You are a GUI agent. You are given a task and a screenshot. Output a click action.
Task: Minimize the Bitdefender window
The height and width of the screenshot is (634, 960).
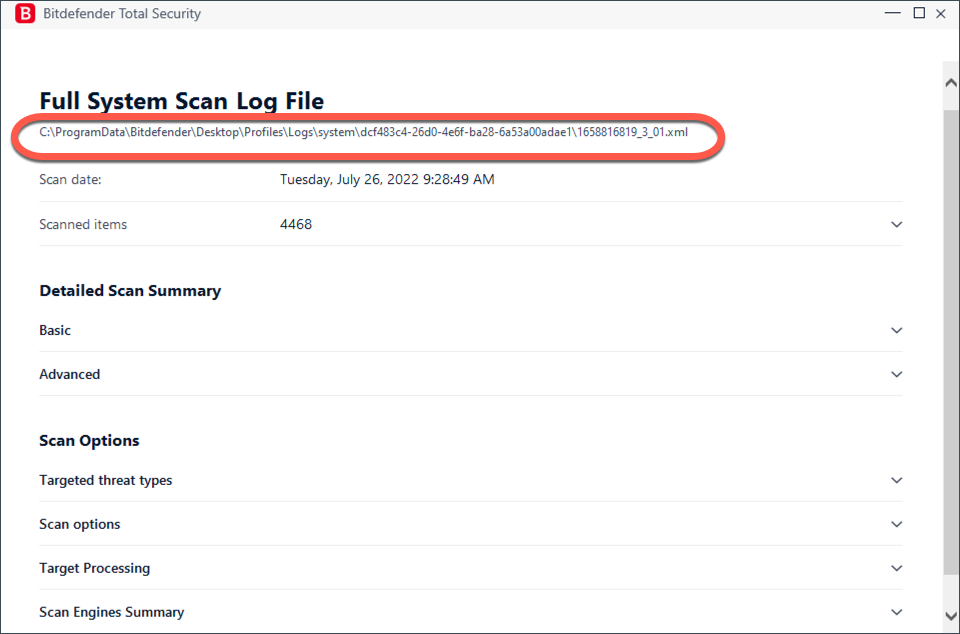click(x=893, y=13)
